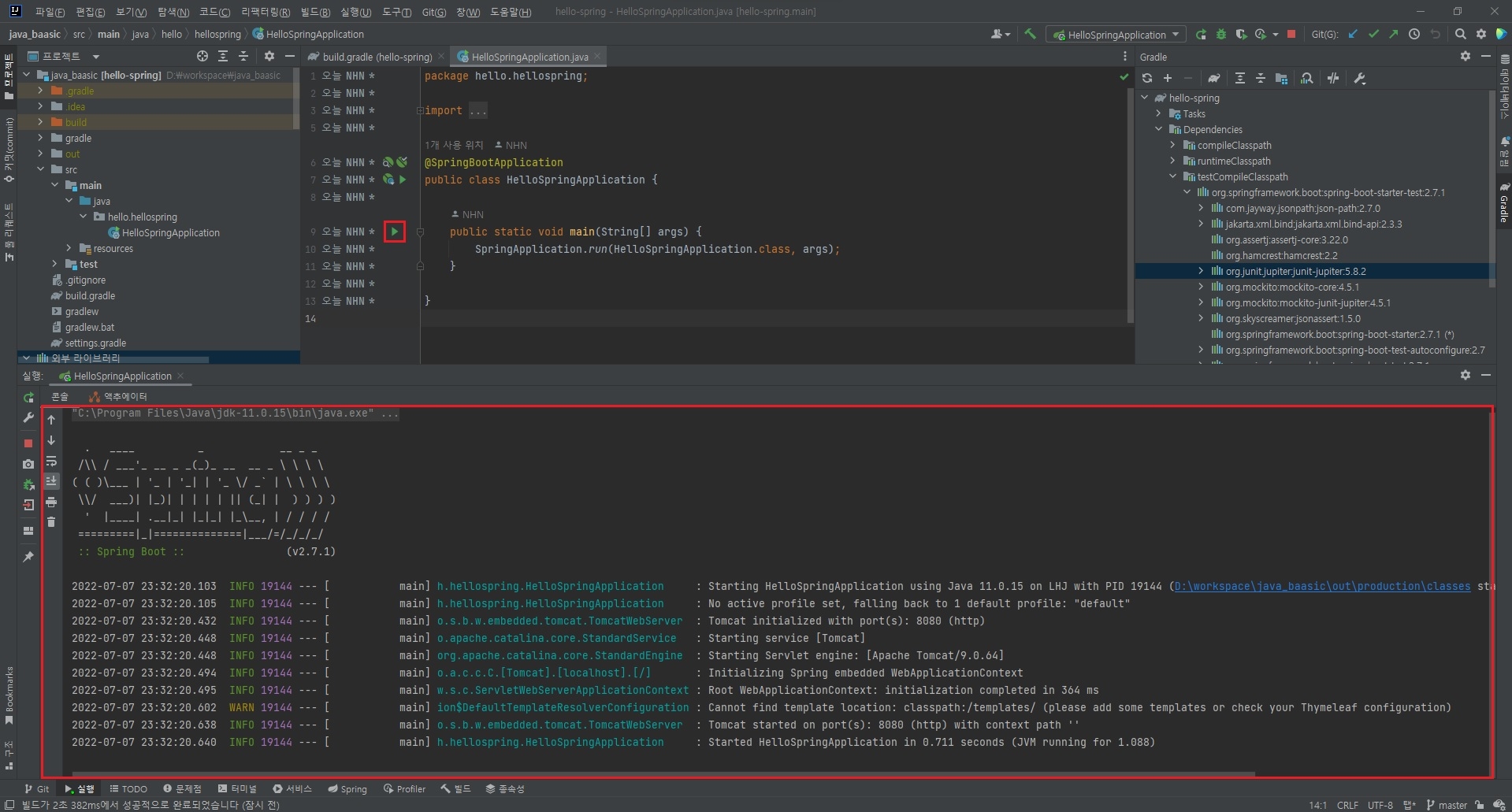Click the Profiler run icon in toolbar

pyautogui.click(x=1261, y=34)
